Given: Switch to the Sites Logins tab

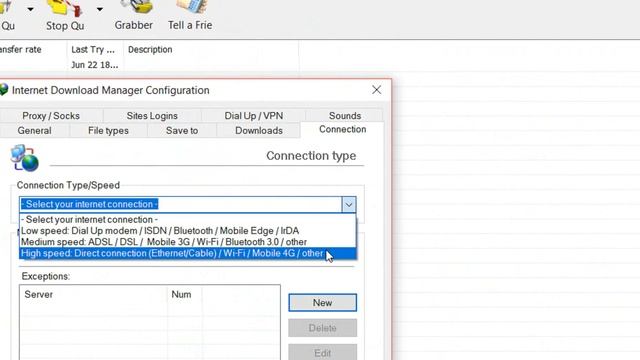Looking at the screenshot, I should pos(152,116).
